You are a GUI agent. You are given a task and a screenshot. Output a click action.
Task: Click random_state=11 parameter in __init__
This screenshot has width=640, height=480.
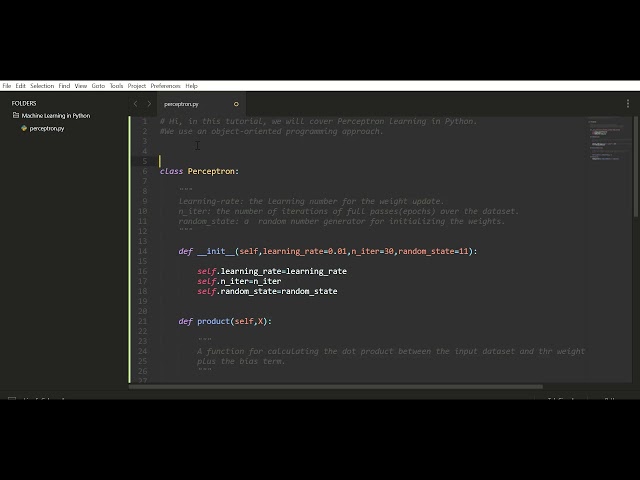[x=433, y=251]
